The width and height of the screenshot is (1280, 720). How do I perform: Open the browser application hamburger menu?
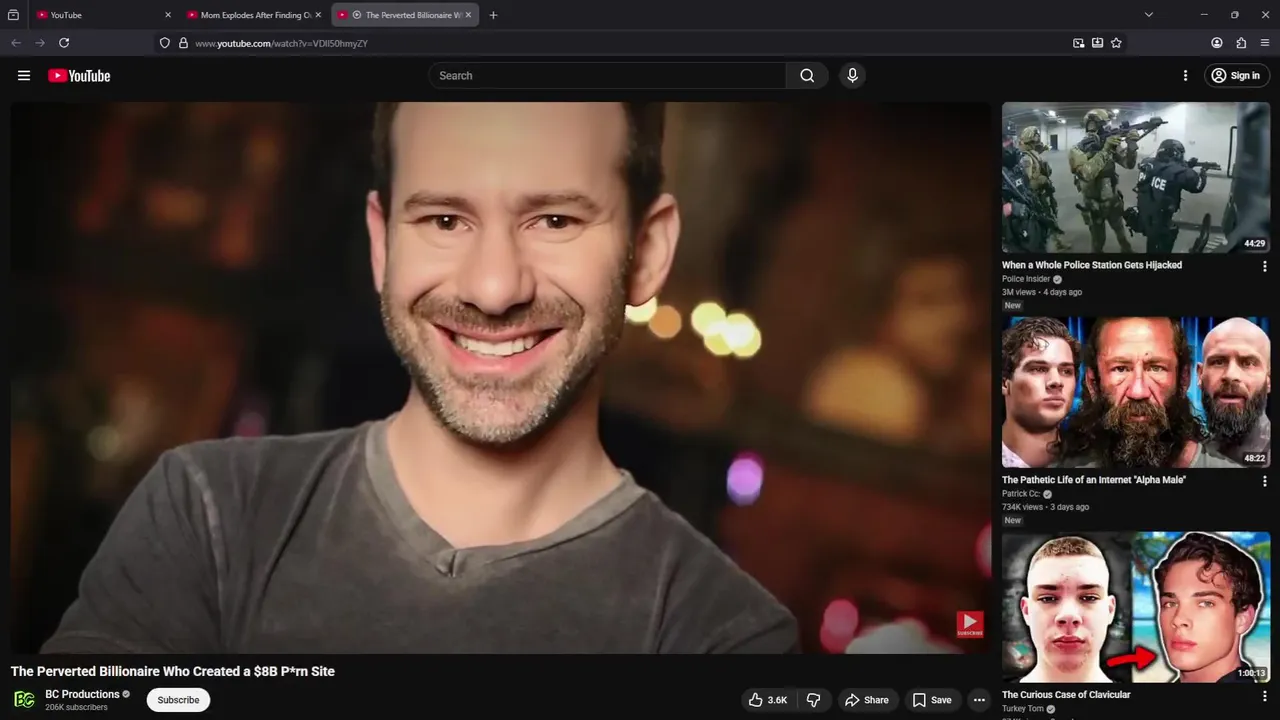(1265, 43)
